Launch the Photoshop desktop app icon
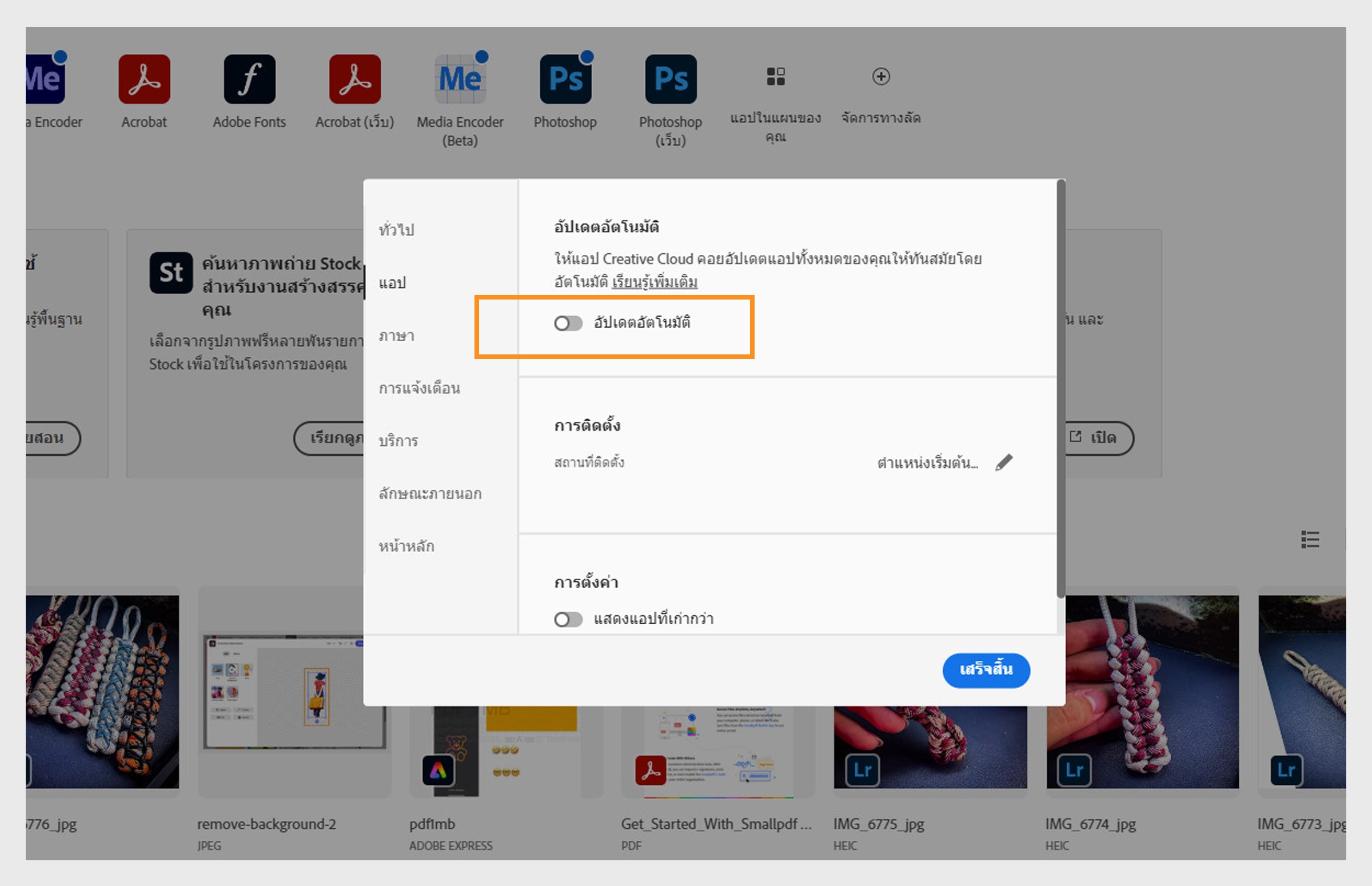Screen dimensions: 1372x886 (x=565, y=79)
